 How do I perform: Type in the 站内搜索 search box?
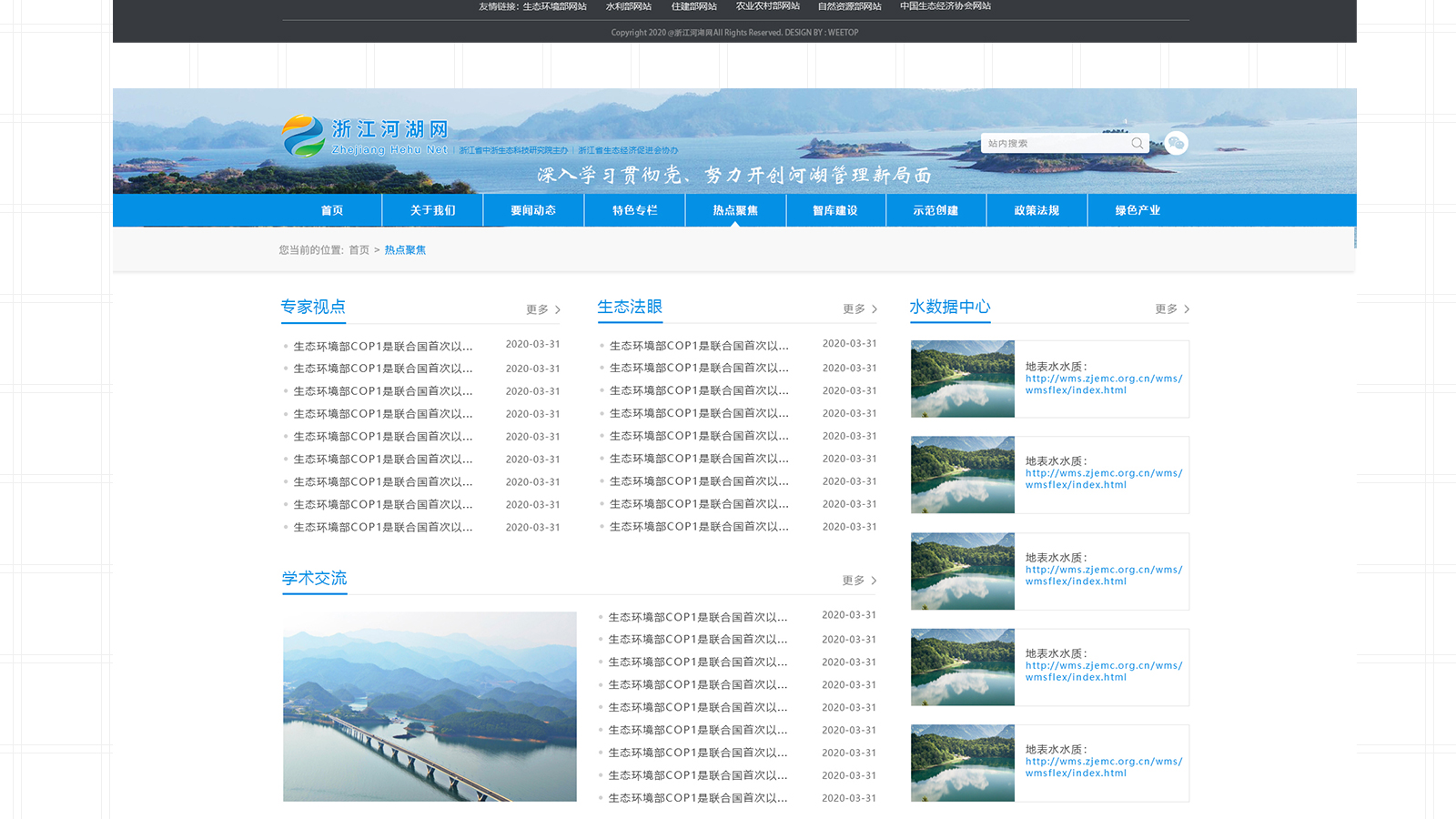click(x=1054, y=143)
